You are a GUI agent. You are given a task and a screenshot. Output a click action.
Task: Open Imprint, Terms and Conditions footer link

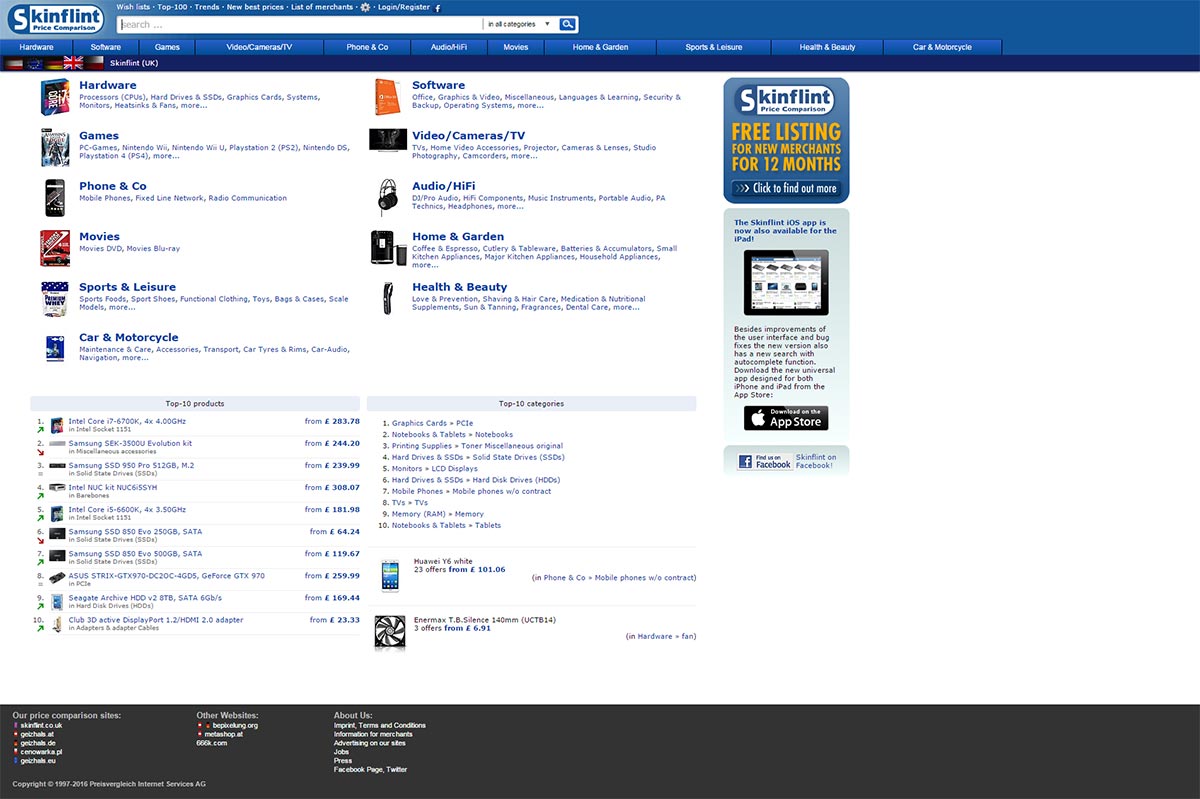pos(380,725)
